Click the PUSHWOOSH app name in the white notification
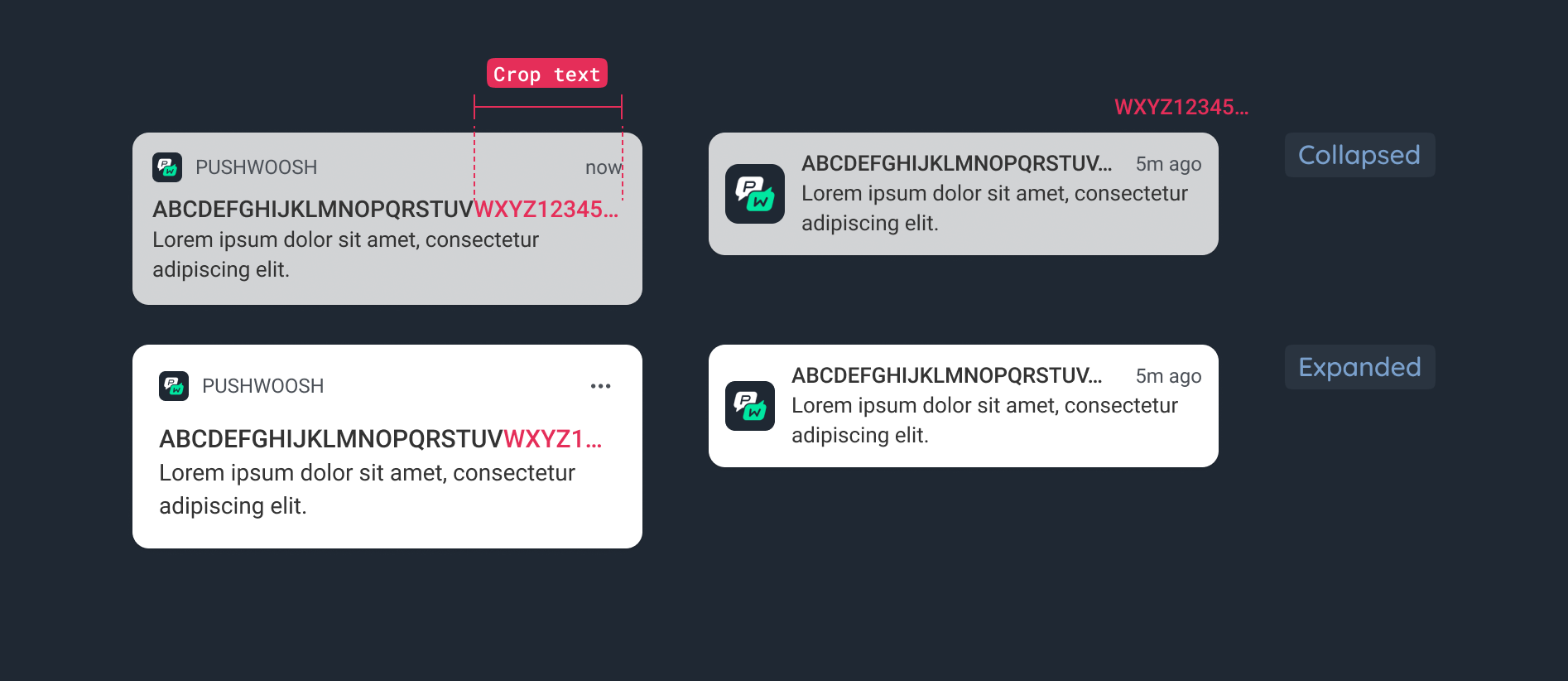 [x=262, y=386]
